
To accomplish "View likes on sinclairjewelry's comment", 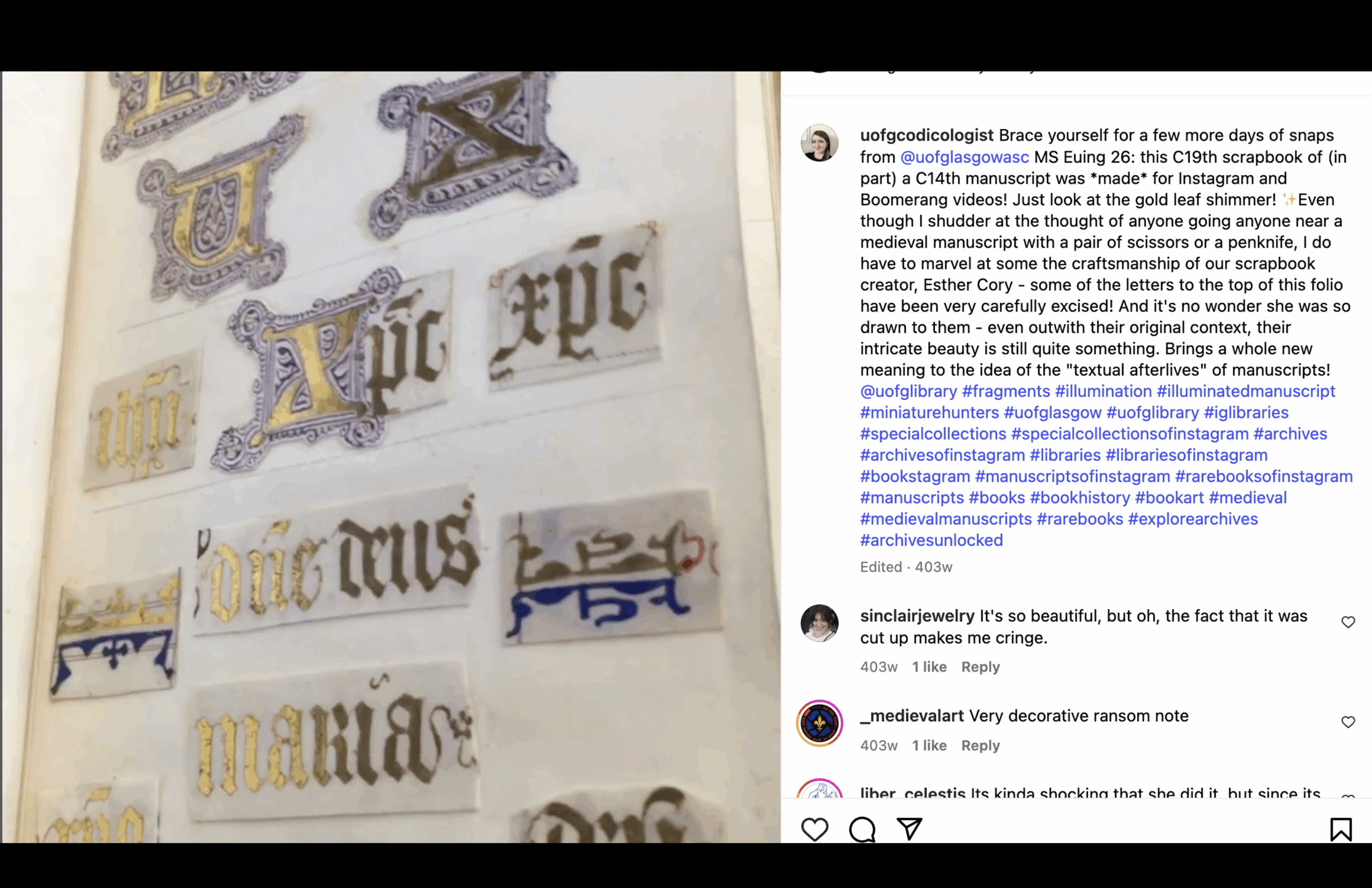I will pyautogui.click(x=929, y=667).
